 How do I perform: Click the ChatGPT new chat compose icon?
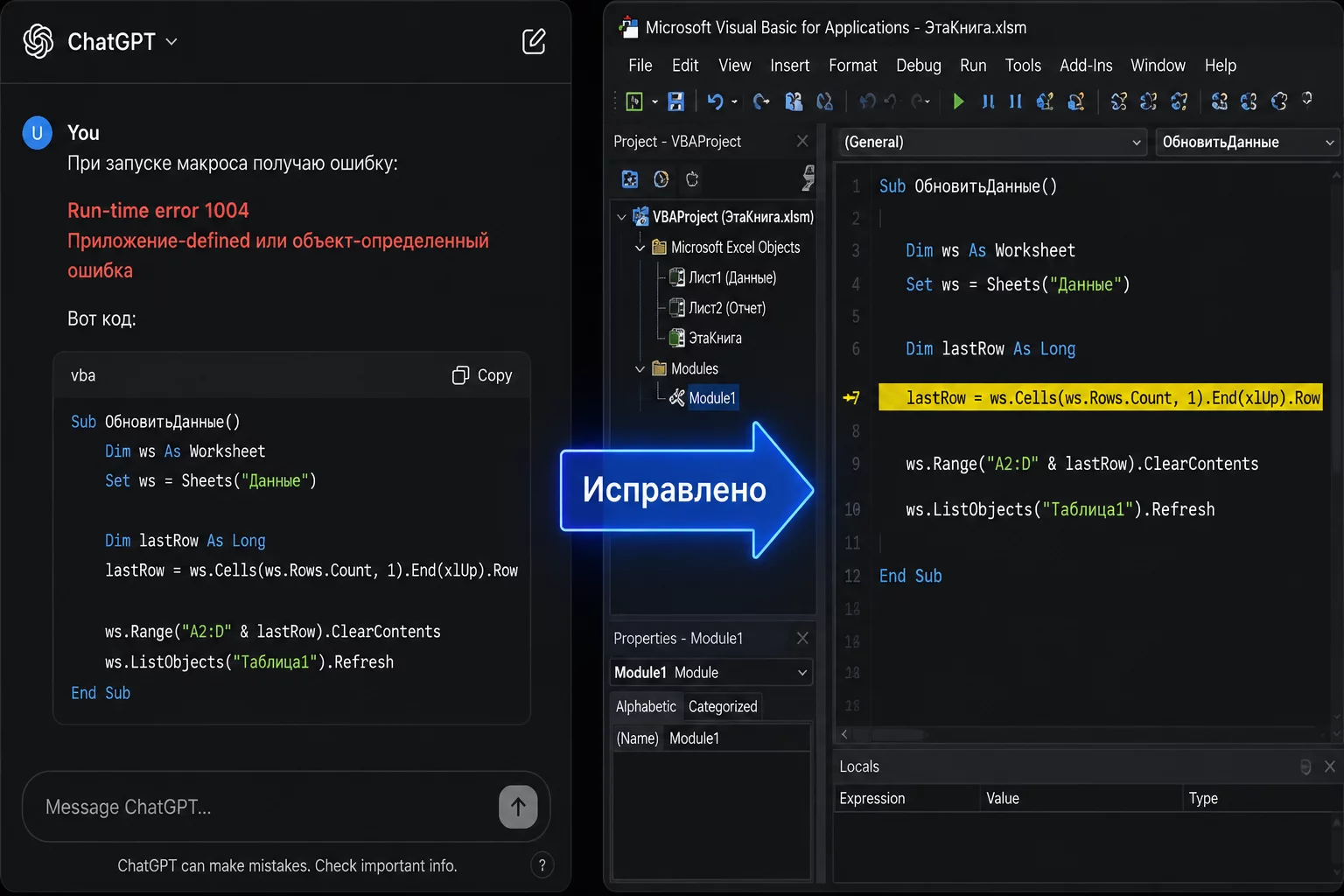(x=534, y=41)
